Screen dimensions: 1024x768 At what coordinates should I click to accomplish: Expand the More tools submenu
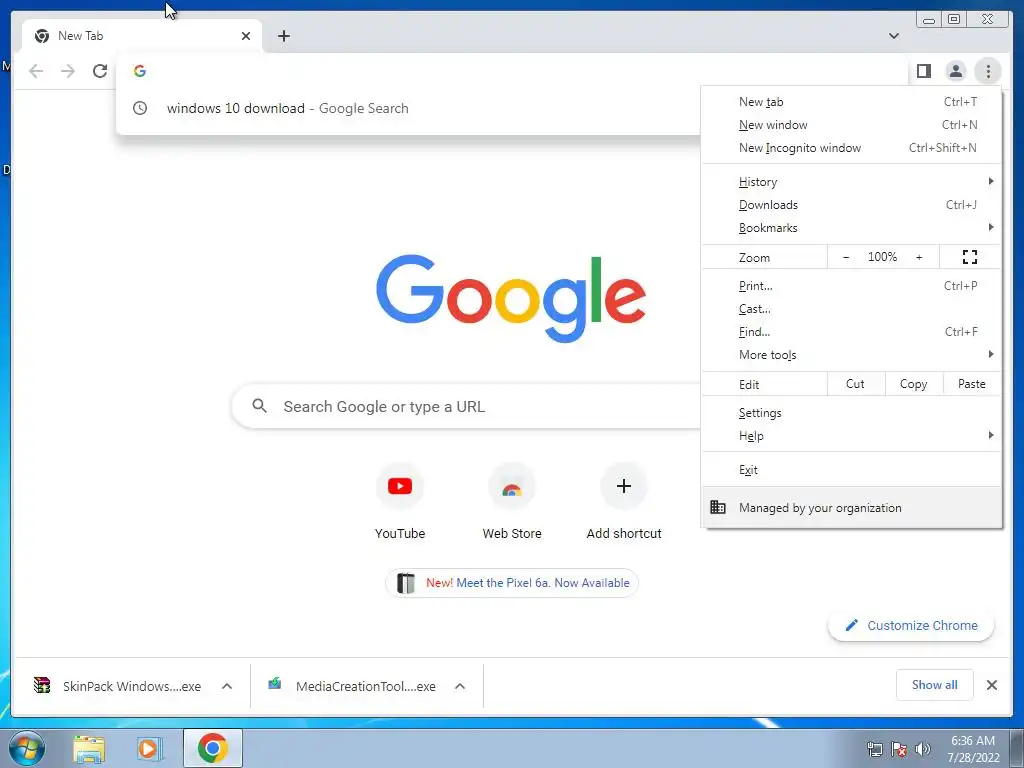coord(852,355)
